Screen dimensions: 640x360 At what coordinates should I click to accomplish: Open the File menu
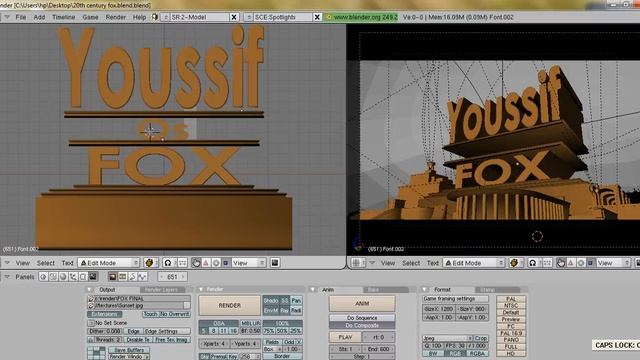(20, 17)
